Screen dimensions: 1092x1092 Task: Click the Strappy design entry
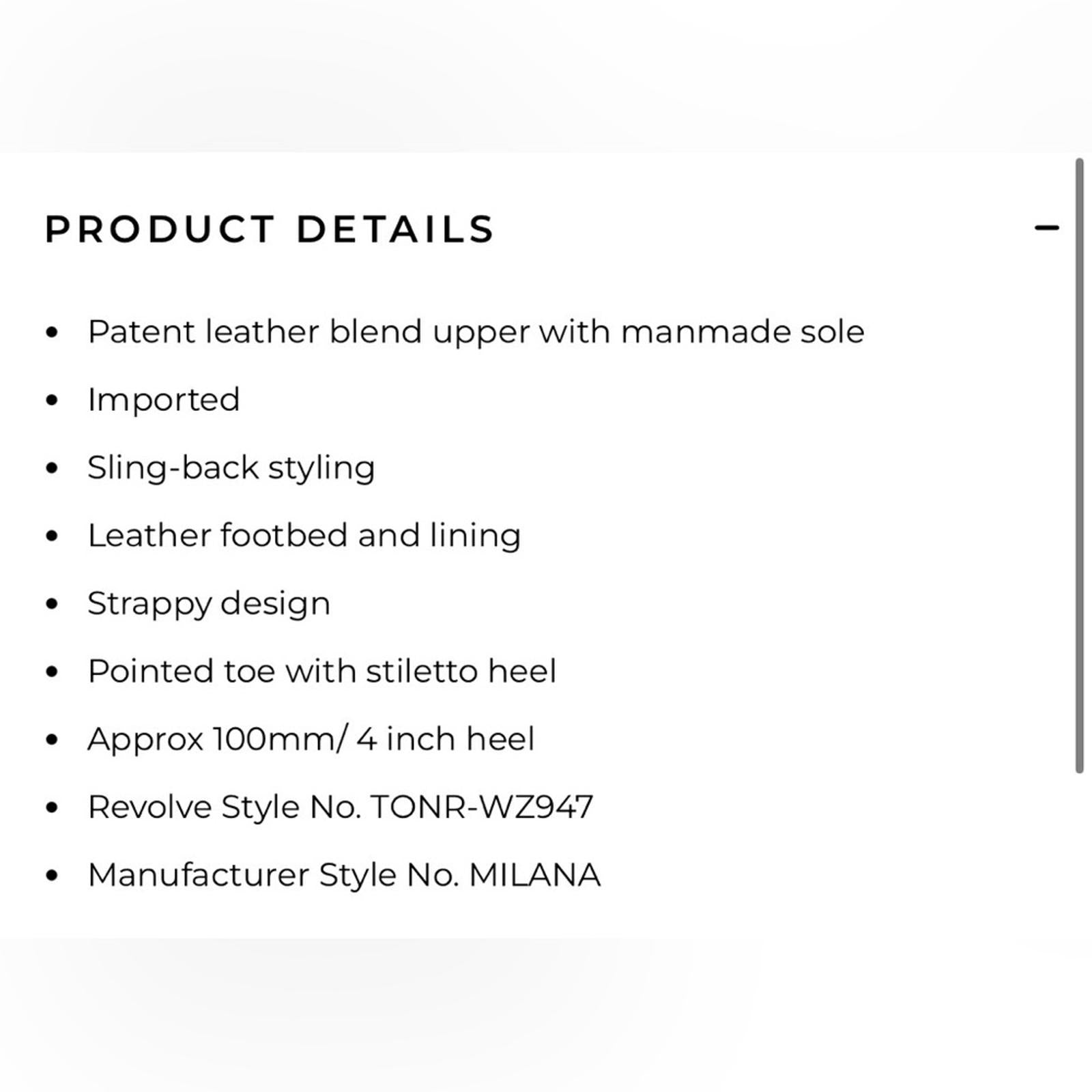[208, 603]
